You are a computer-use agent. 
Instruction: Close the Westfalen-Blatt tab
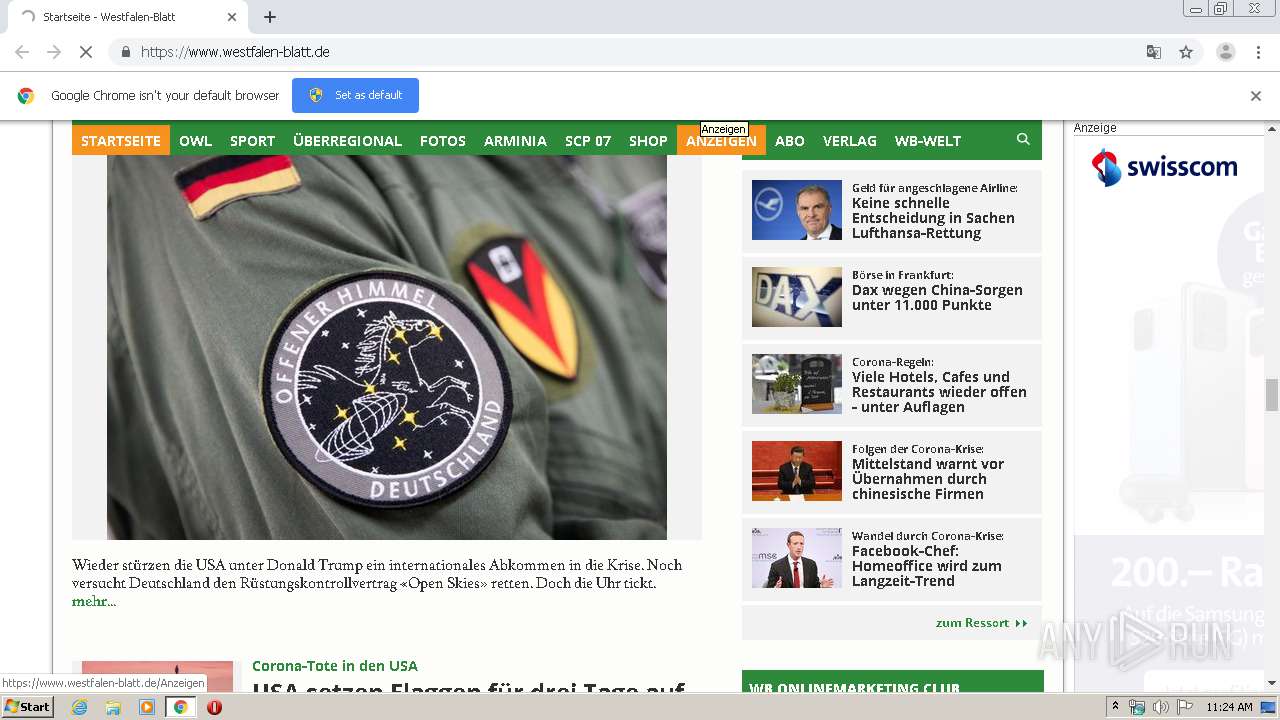(232, 17)
